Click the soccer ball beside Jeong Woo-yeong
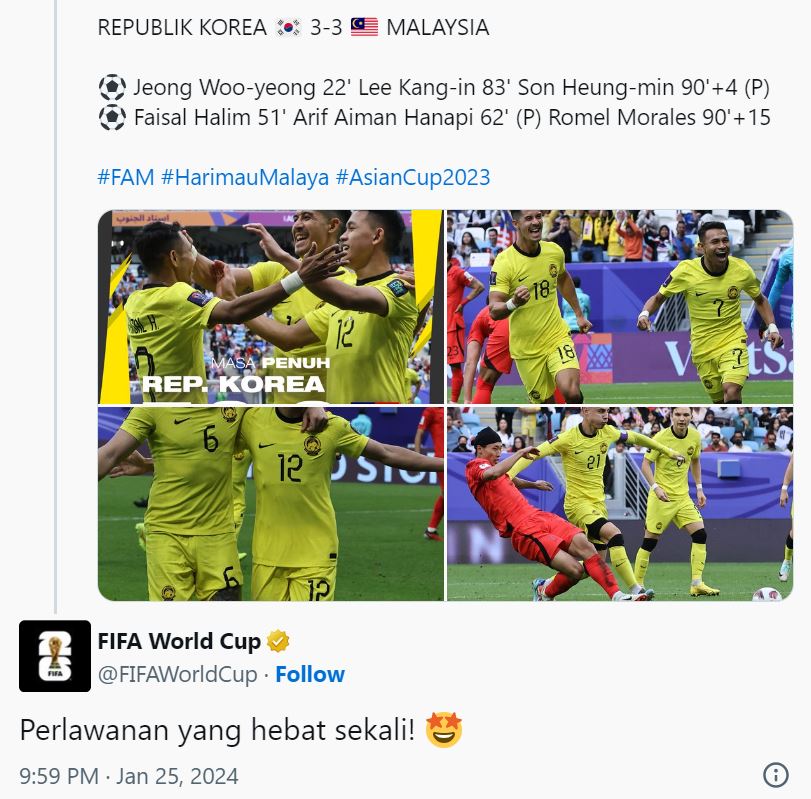 pyautogui.click(x=112, y=87)
